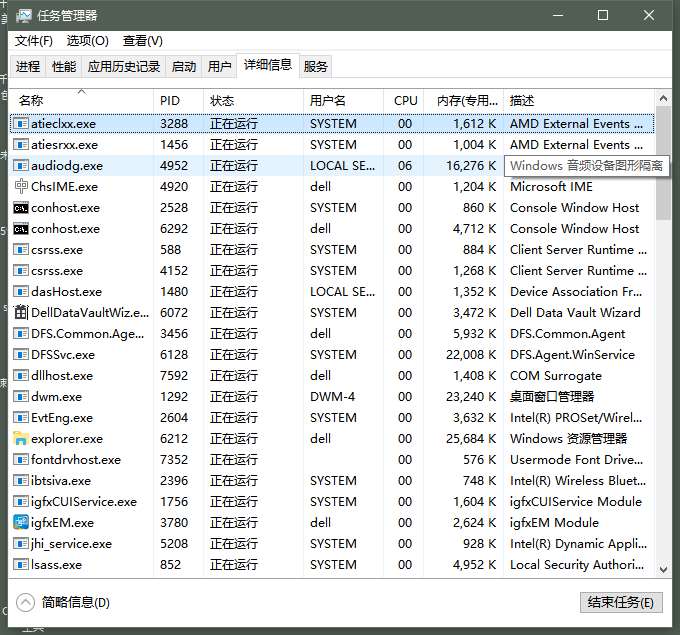Sort by the 名称 column header

[x=81, y=101]
